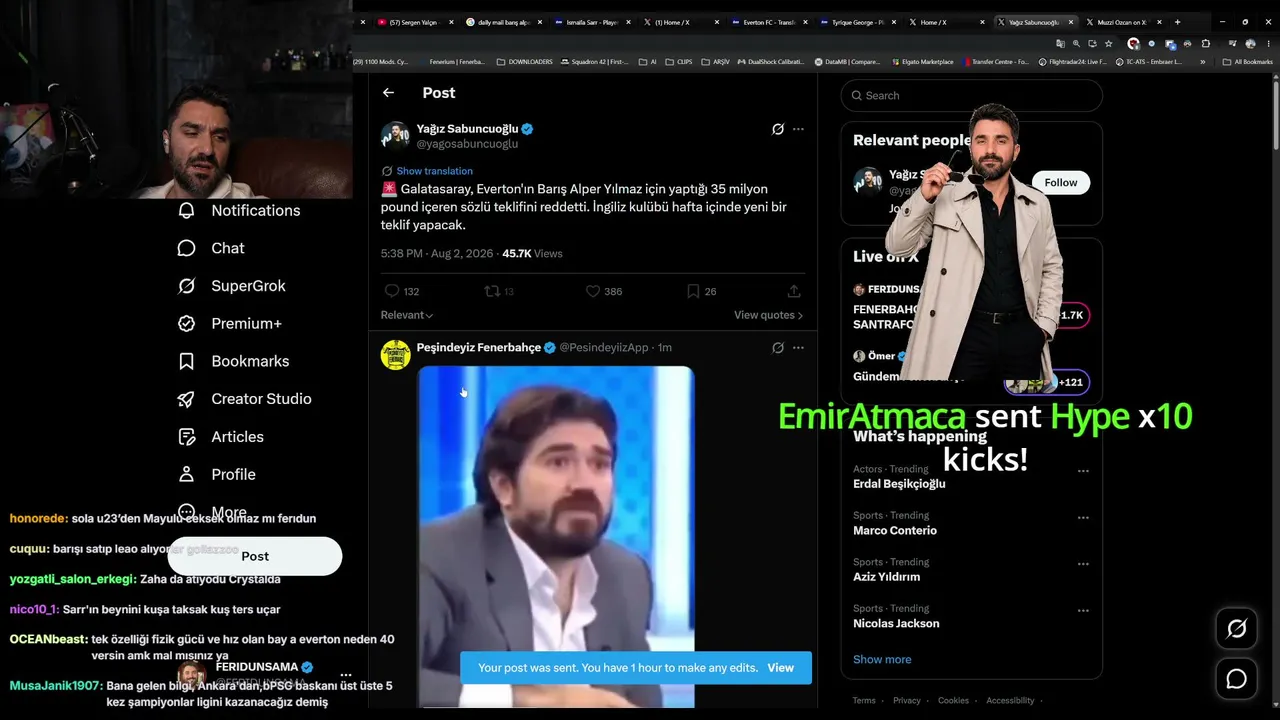Click the Chat bubble icon
Screen dimensions: 1280x720
click(x=186, y=248)
